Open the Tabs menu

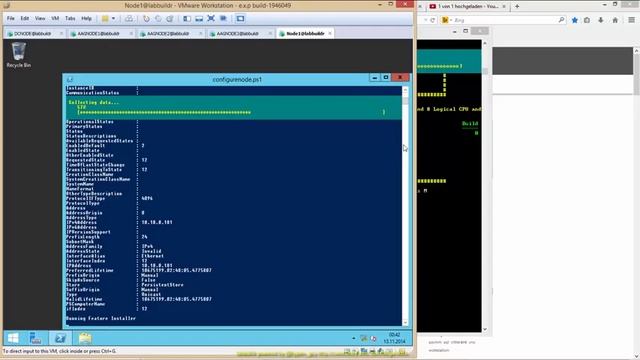tap(70, 18)
